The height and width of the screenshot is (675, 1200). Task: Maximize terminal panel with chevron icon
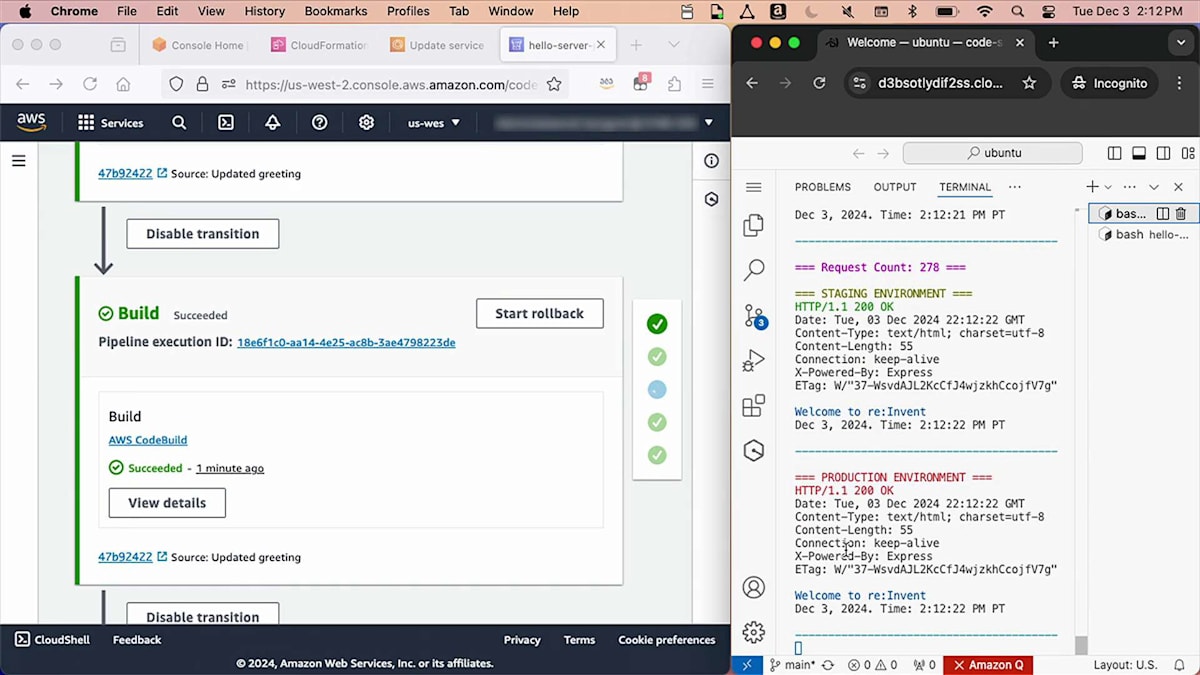(x=1154, y=187)
